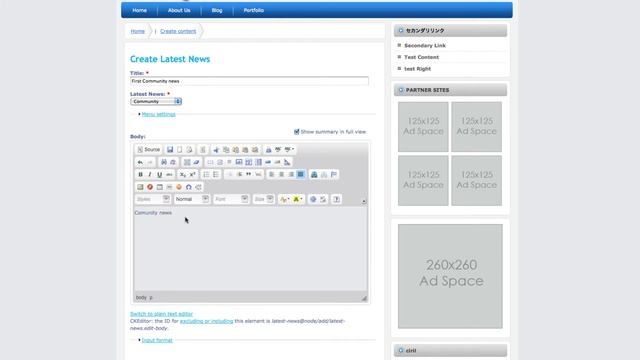The height and width of the screenshot is (360, 640).
Task: Apply Subscript formatting
Action: 183,175
